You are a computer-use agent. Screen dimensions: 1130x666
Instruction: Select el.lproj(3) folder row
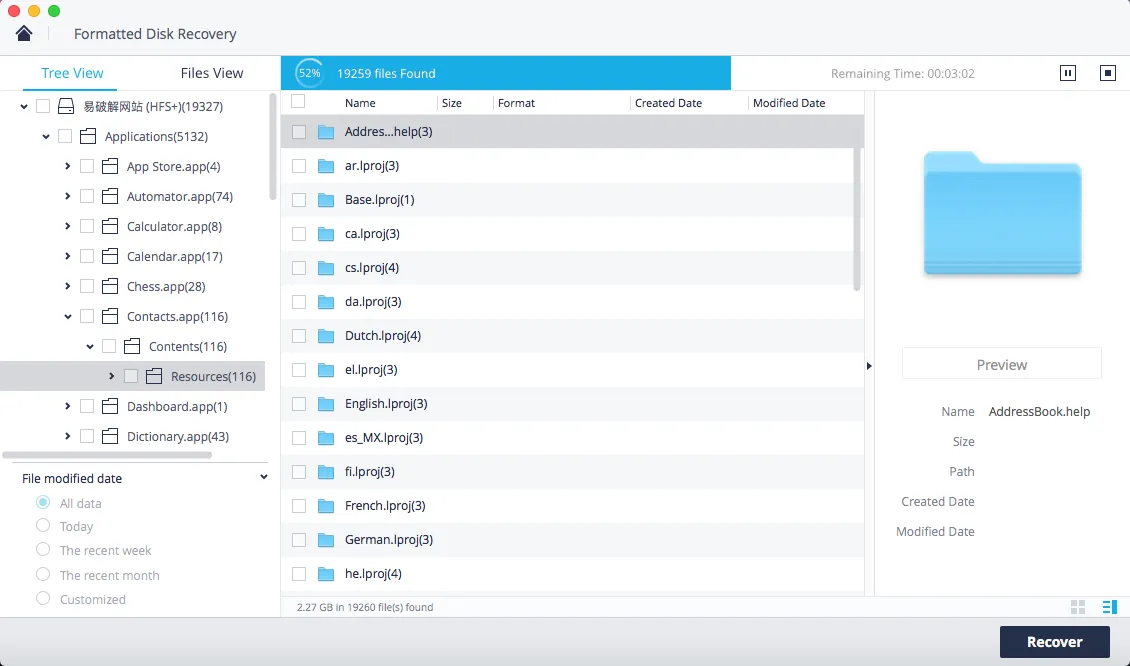tap(572, 370)
